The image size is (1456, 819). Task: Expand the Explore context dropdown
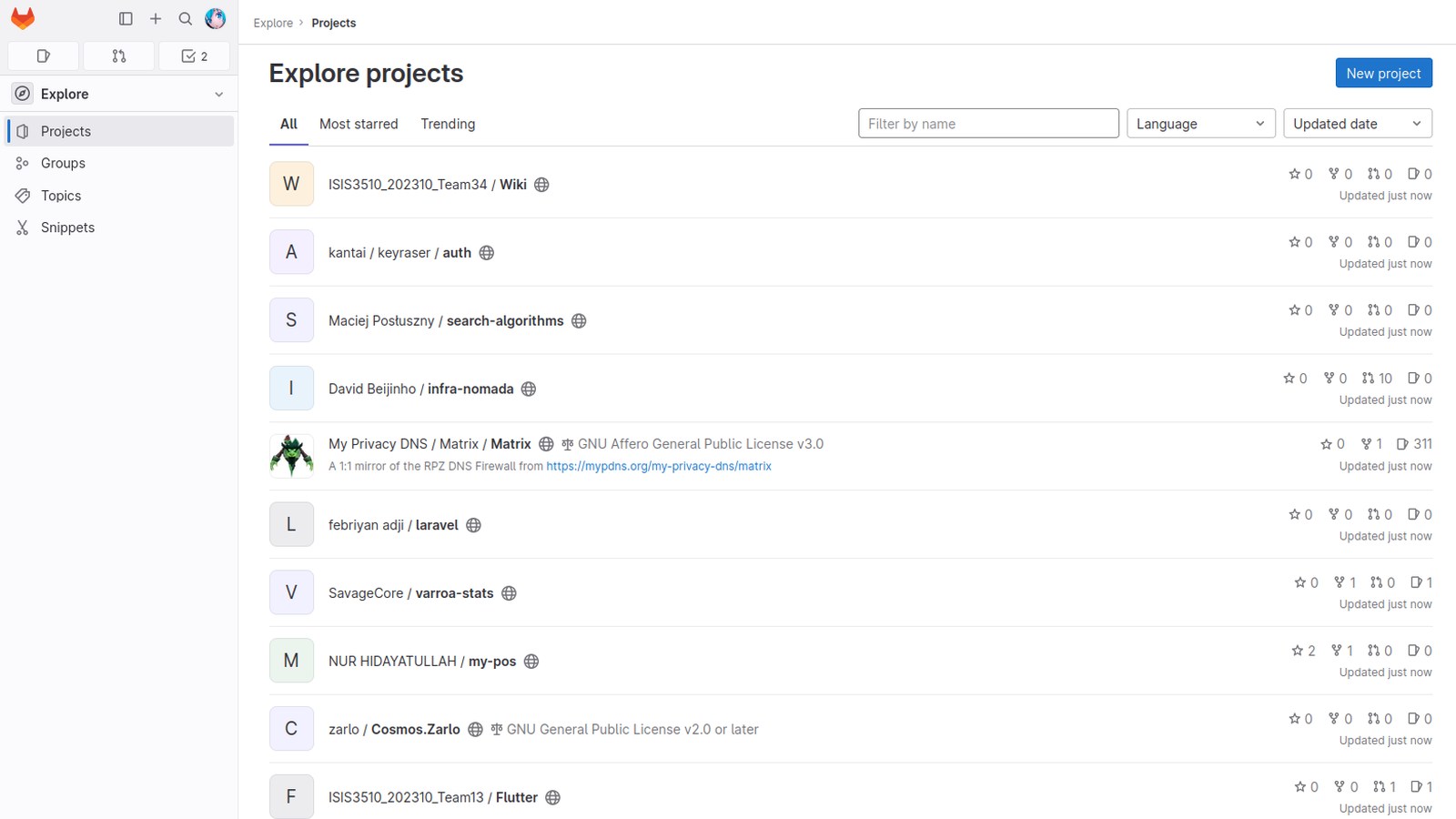point(119,94)
